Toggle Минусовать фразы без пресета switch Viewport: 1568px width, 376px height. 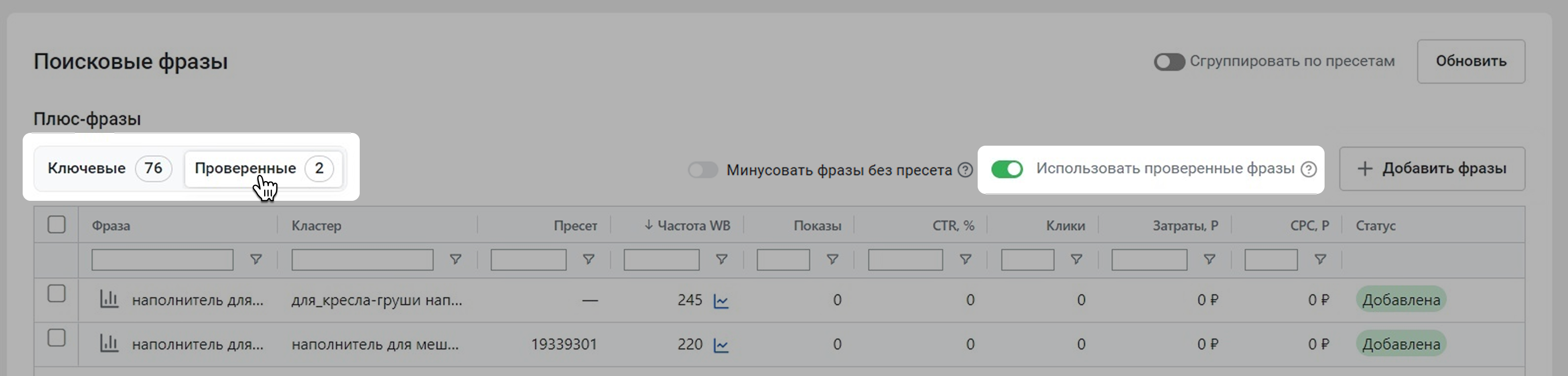[x=703, y=170]
